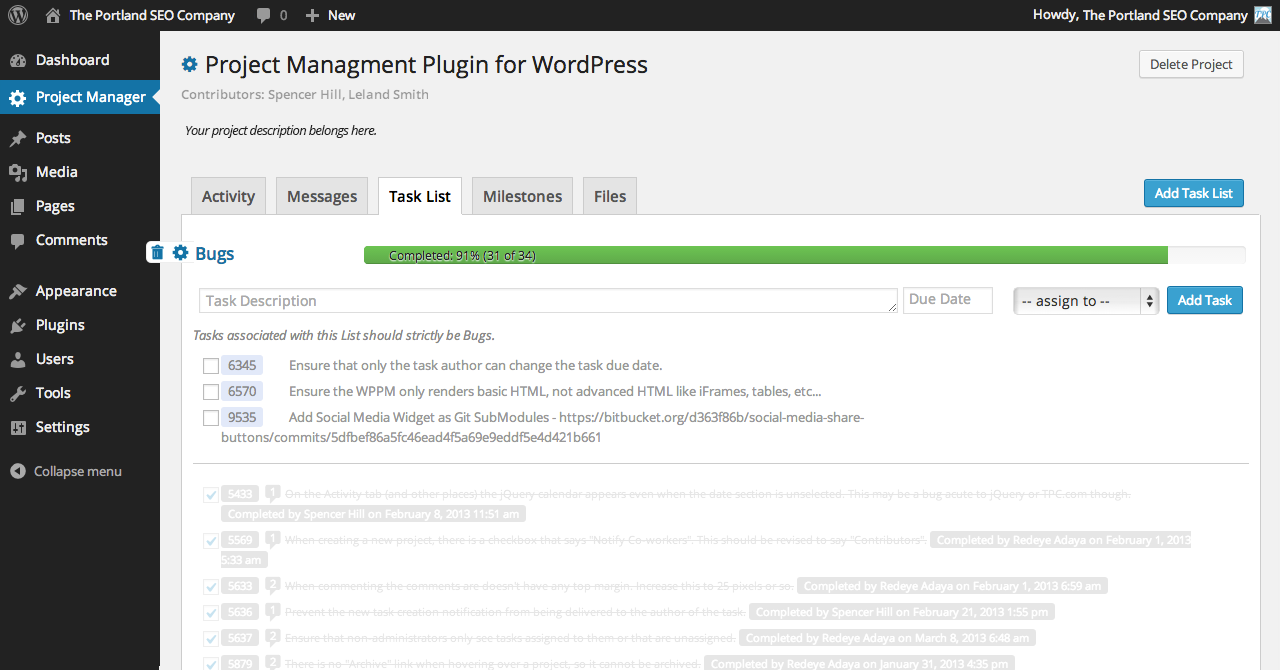Image resolution: width=1280 pixels, height=670 pixels.
Task: Mark task 9535 as complete
Action: (x=211, y=418)
